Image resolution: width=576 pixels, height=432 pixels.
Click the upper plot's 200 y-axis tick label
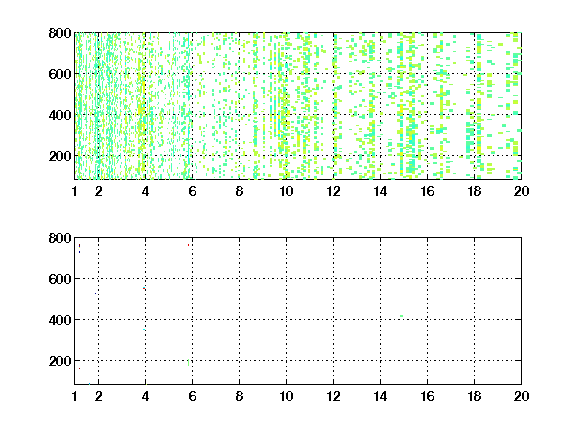(60, 156)
